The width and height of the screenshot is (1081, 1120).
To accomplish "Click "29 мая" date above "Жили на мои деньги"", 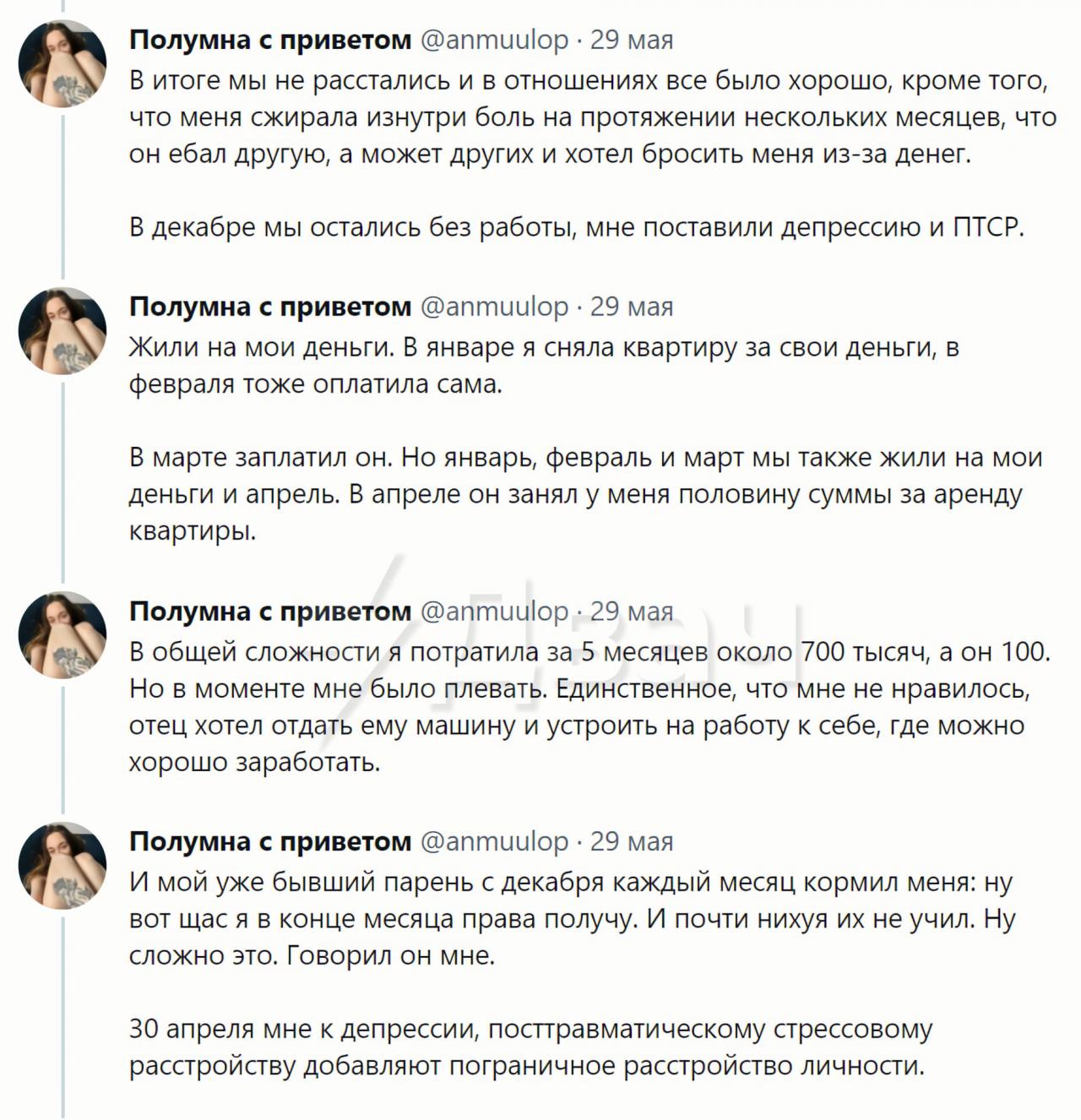I will click(631, 307).
